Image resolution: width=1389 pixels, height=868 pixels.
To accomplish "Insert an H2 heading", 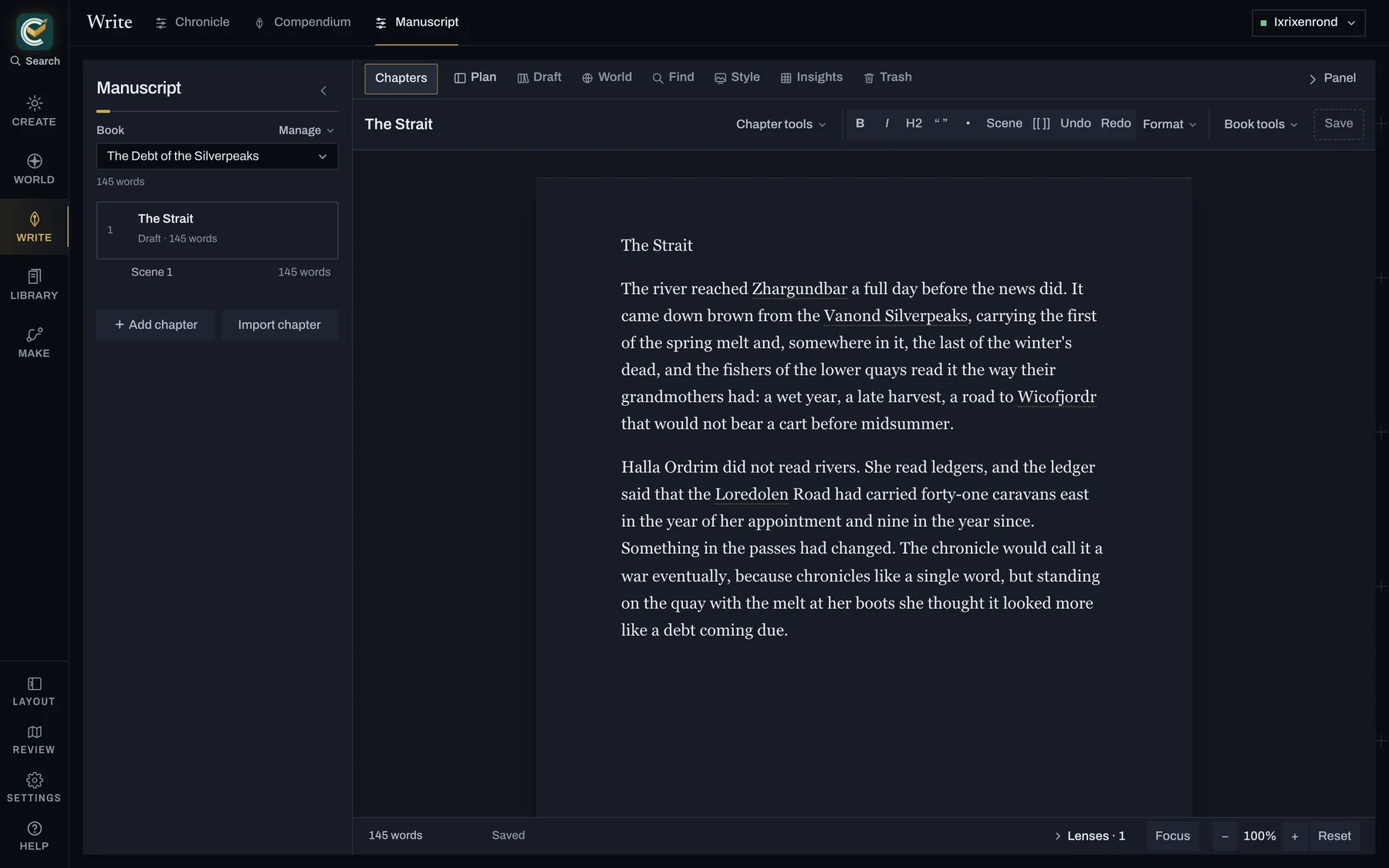I will click(914, 123).
